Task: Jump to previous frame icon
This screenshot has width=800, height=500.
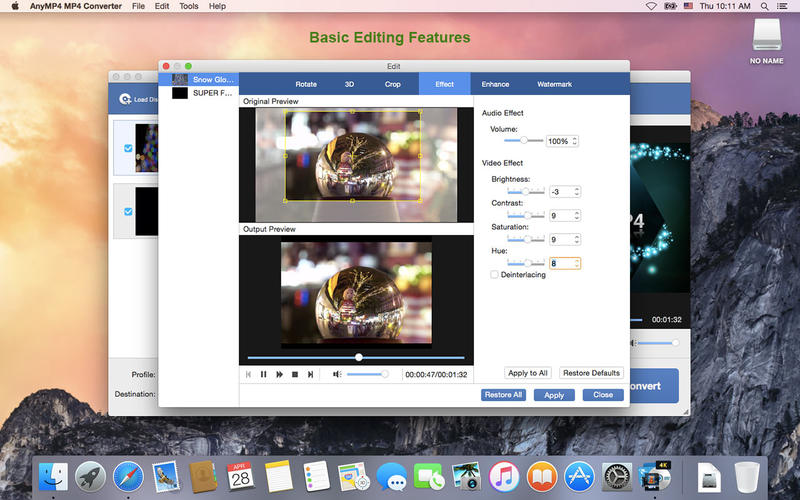Action: tap(248, 374)
